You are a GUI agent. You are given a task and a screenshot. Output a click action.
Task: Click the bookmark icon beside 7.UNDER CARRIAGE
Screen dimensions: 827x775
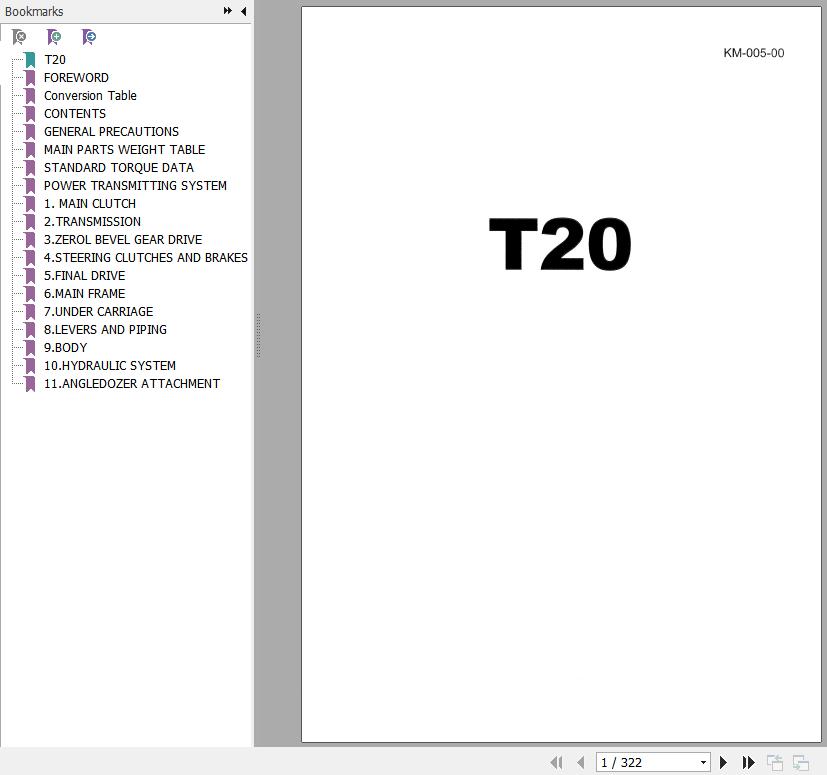(30, 311)
